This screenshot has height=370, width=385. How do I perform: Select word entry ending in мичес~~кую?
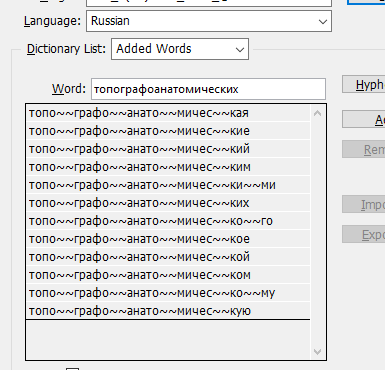pyautogui.click(x=168, y=311)
